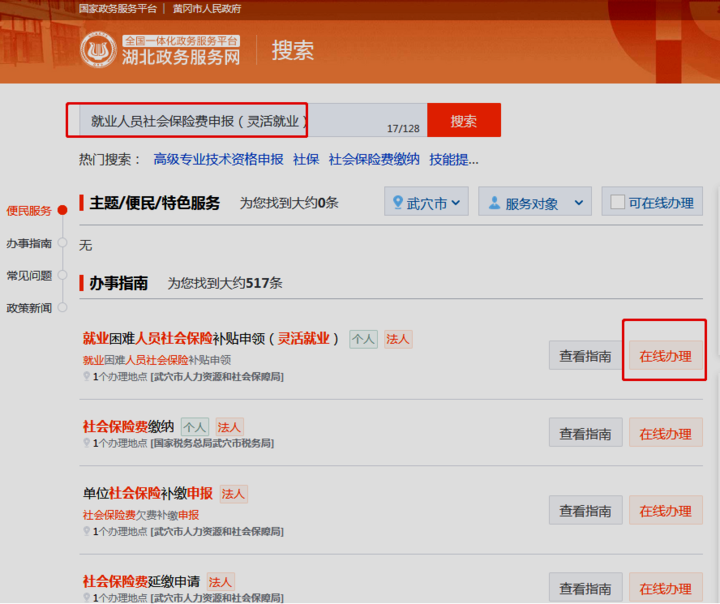The width and height of the screenshot is (720, 604).
Task: Click the timeline dot next to 政策新闻
Action: click(62, 308)
